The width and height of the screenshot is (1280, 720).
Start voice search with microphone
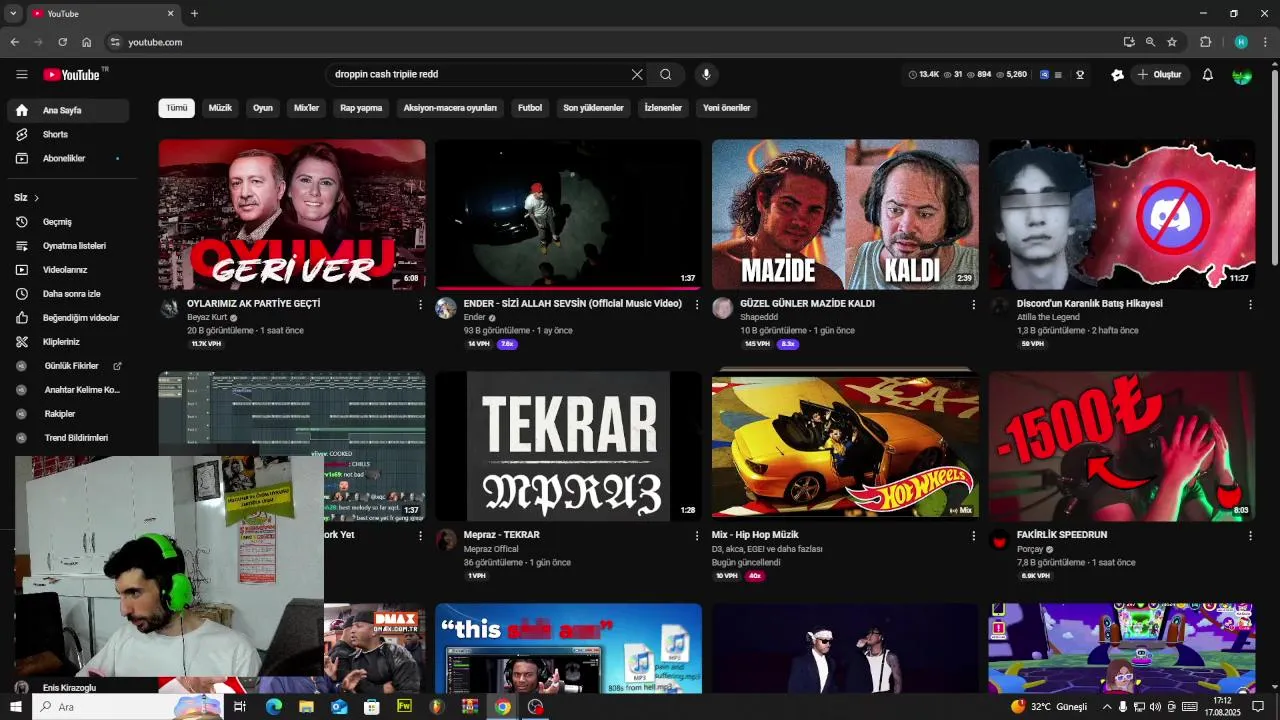(x=706, y=74)
